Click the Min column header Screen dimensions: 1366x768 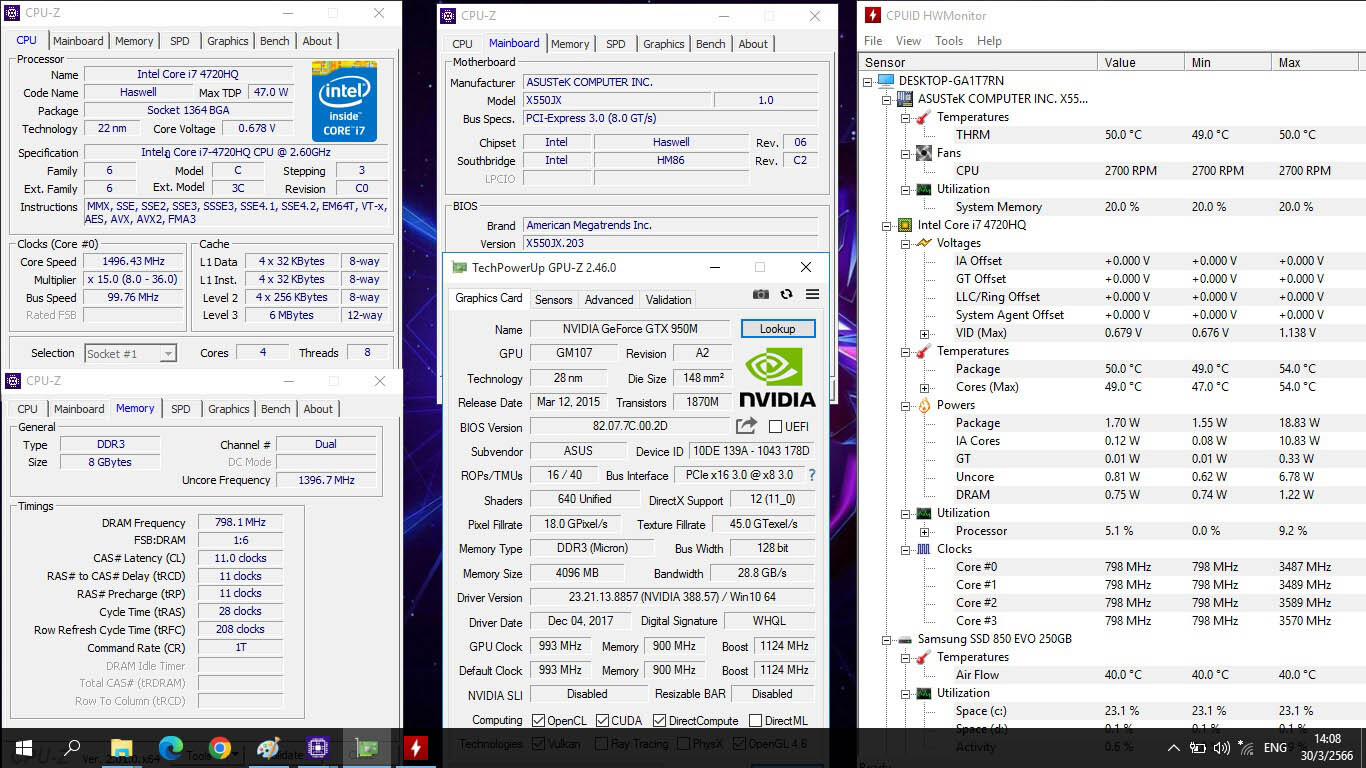pyautogui.click(x=1227, y=62)
